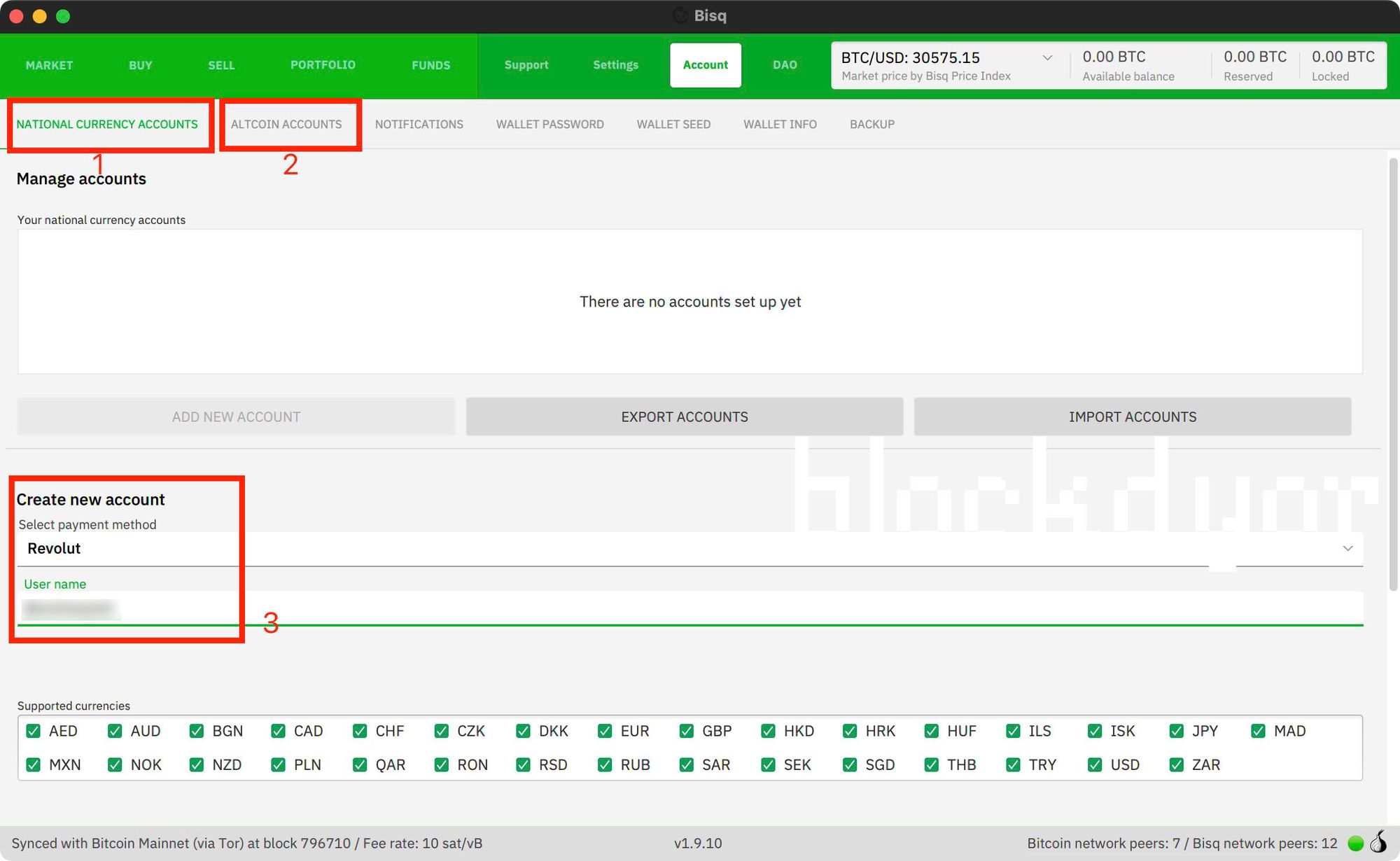The image size is (1400, 861).
Task: Click ADD NEW ACCOUNT button
Action: tap(236, 416)
